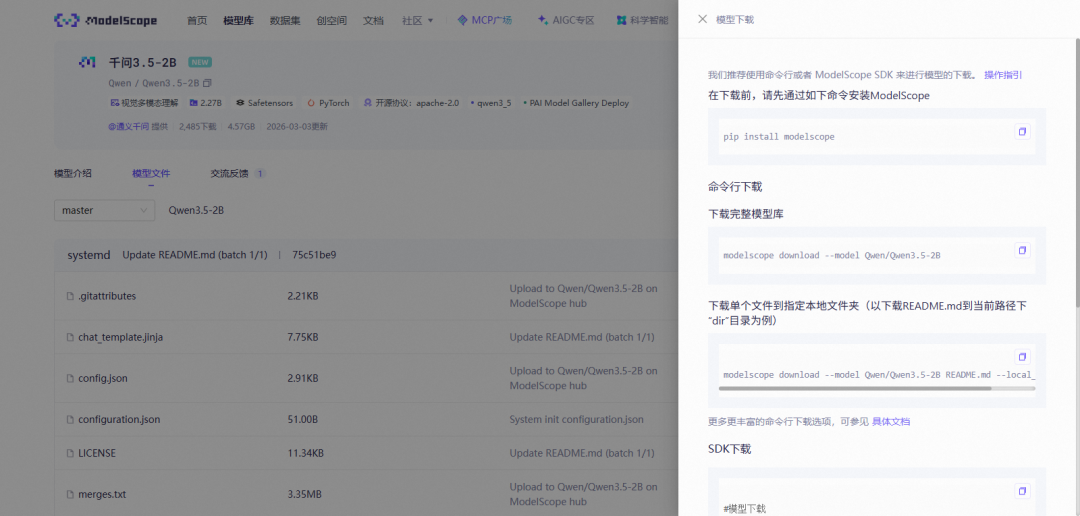Viewport: 1080px width, 516px height.
Task: Click the 7.75KB size of chat_template.jinja
Action: (303, 338)
